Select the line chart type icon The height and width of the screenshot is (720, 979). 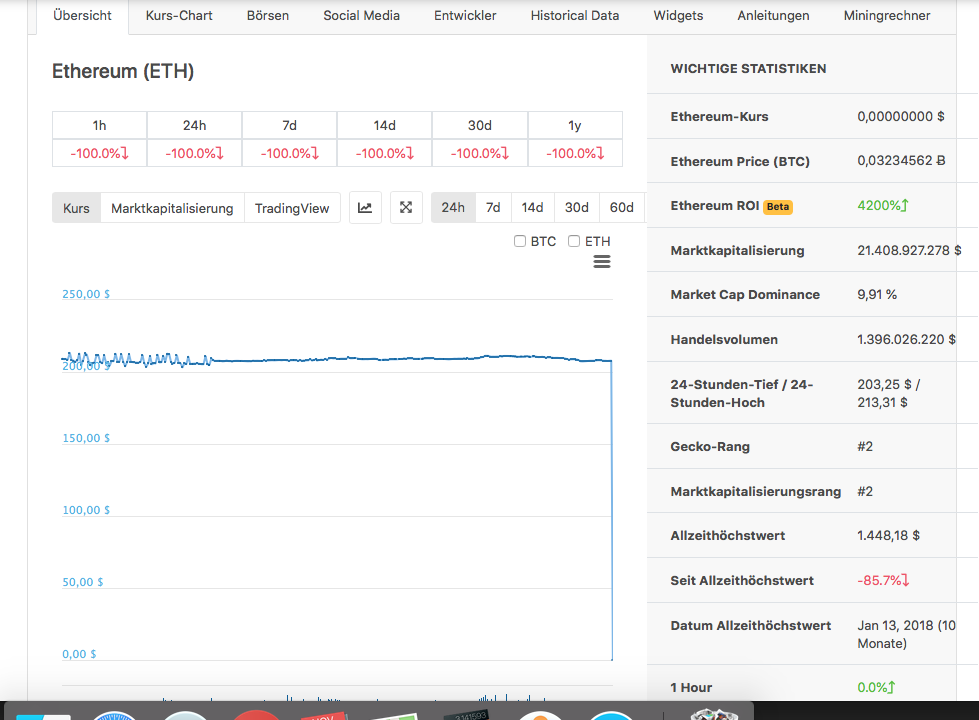(365, 207)
